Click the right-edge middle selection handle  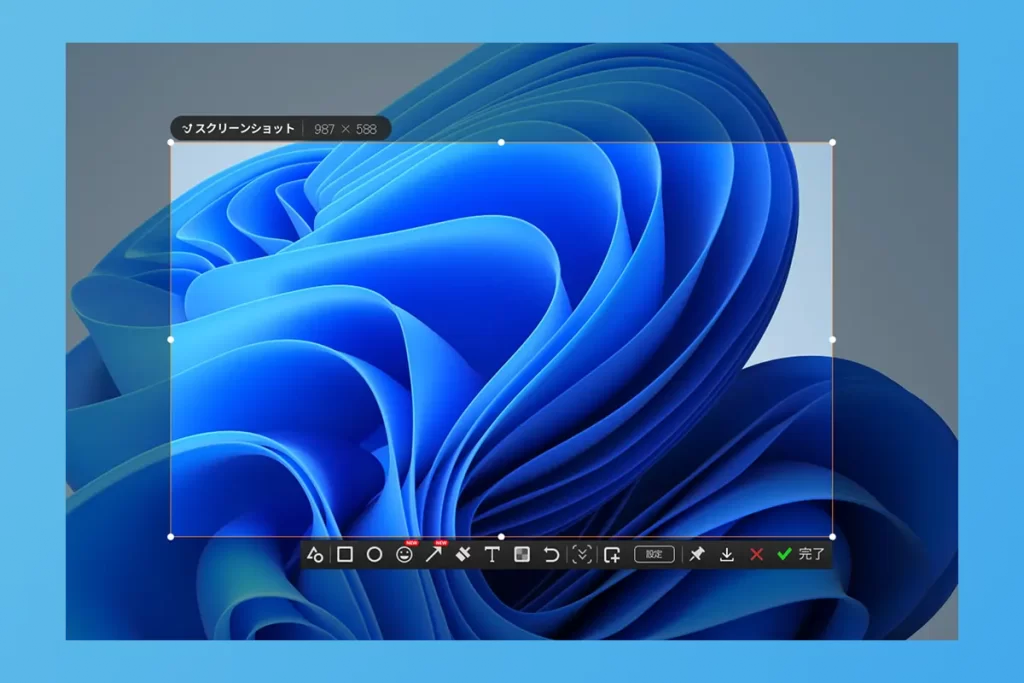coord(832,340)
